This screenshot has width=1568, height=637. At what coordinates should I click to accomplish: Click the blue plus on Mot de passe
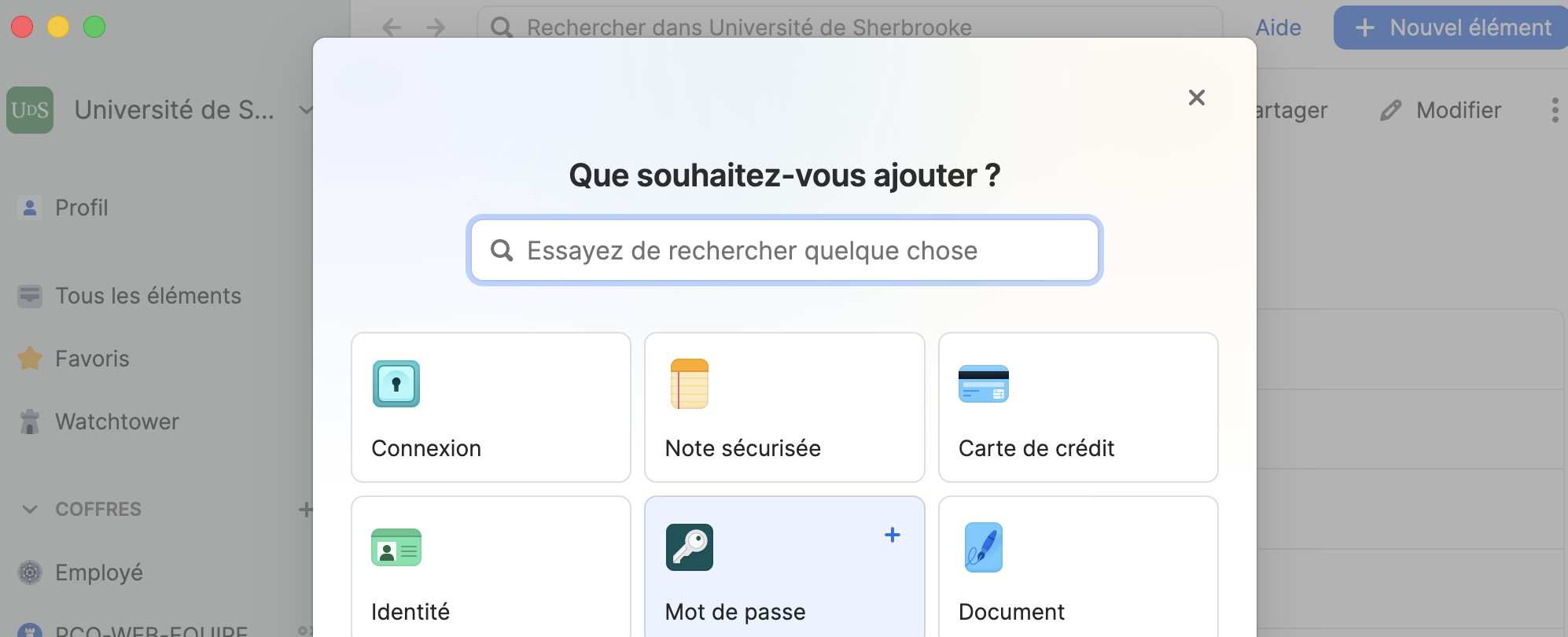[892, 536]
